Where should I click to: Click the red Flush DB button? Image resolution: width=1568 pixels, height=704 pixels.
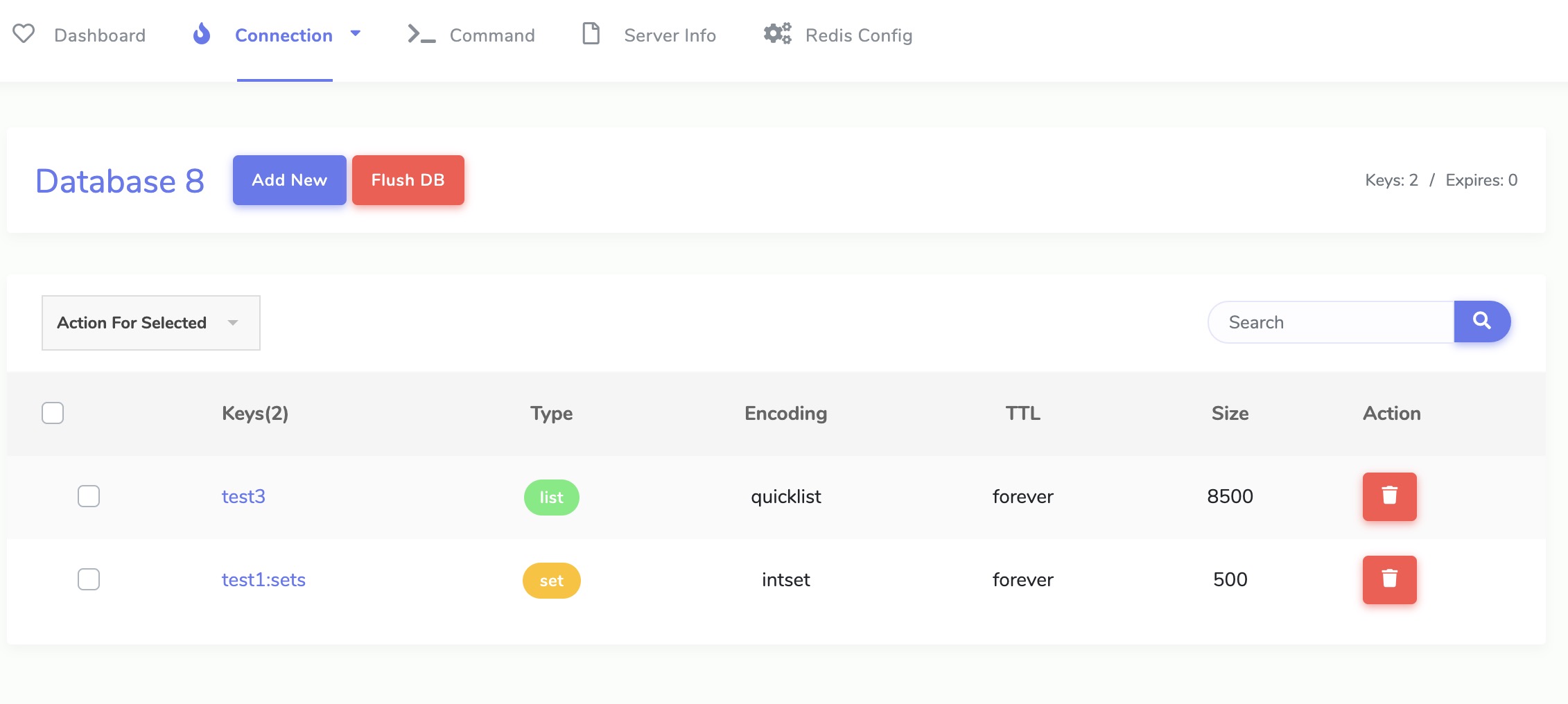coord(408,180)
